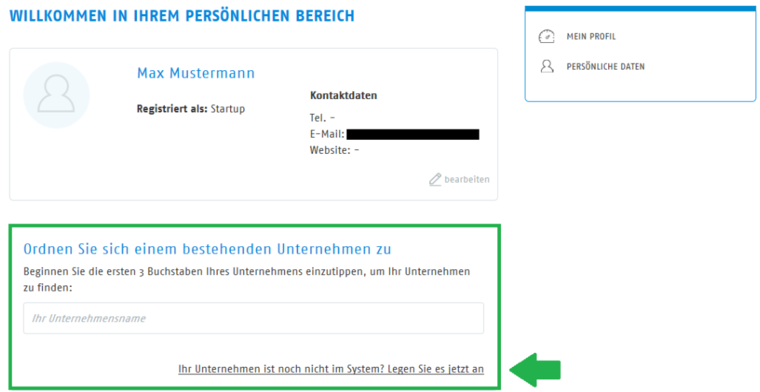
Task: Click the green arrow pointing to link
Action: [x=535, y=370]
